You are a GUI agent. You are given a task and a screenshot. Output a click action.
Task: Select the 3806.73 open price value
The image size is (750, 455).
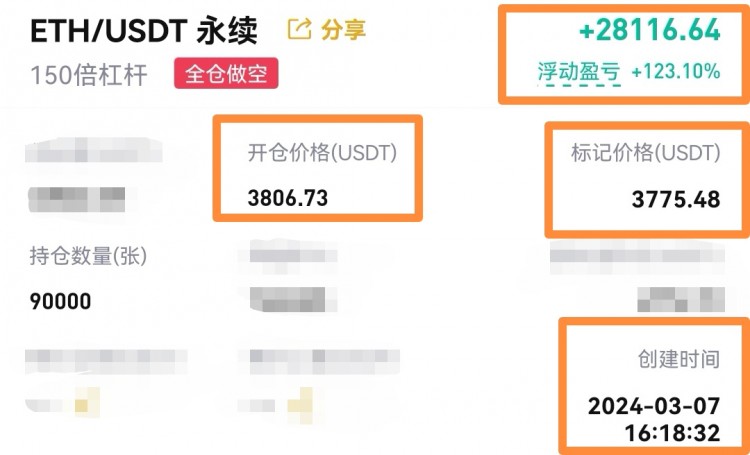click(x=288, y=198)
